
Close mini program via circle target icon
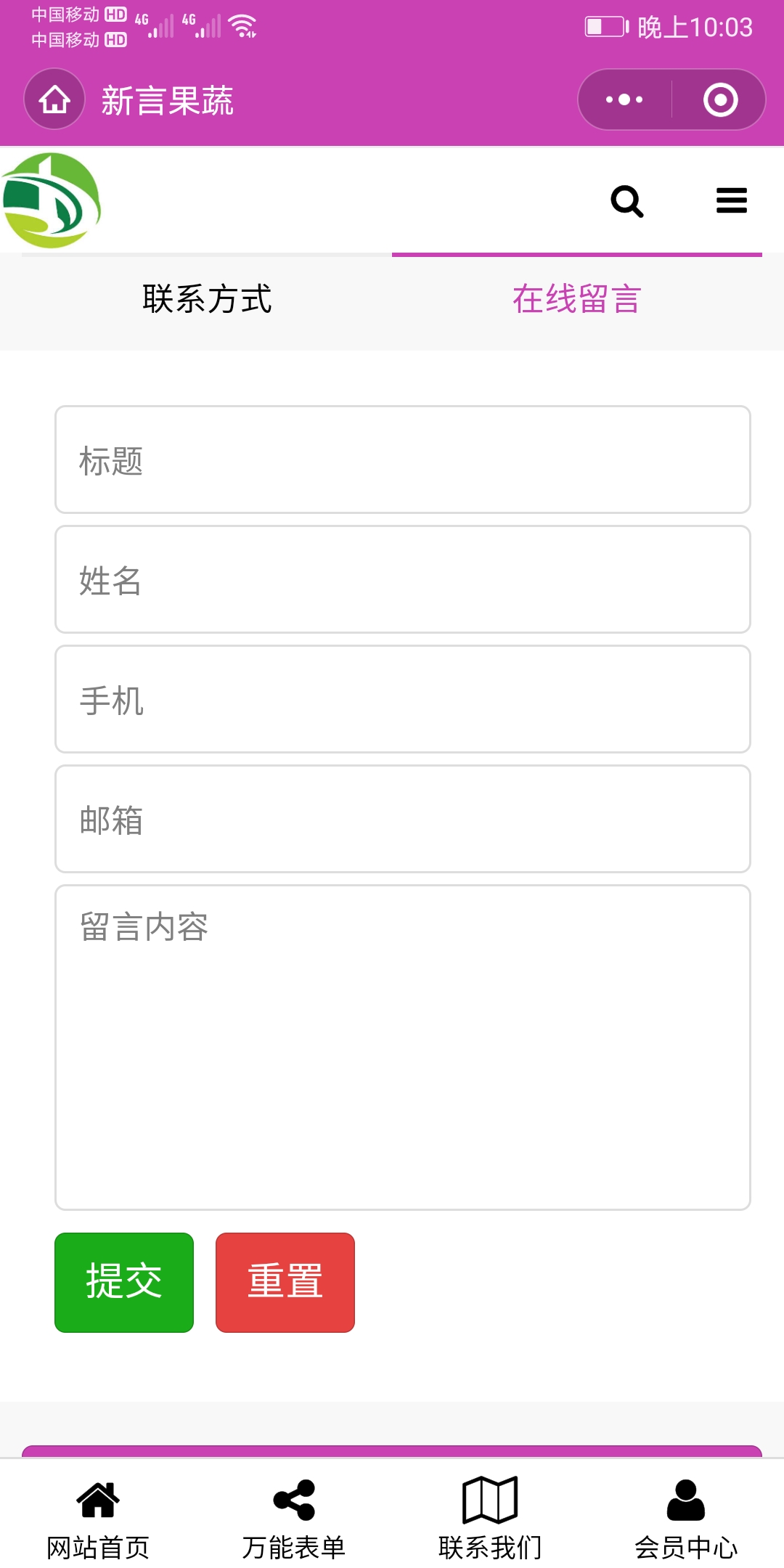pyautogui.click(x=720, y=99)
